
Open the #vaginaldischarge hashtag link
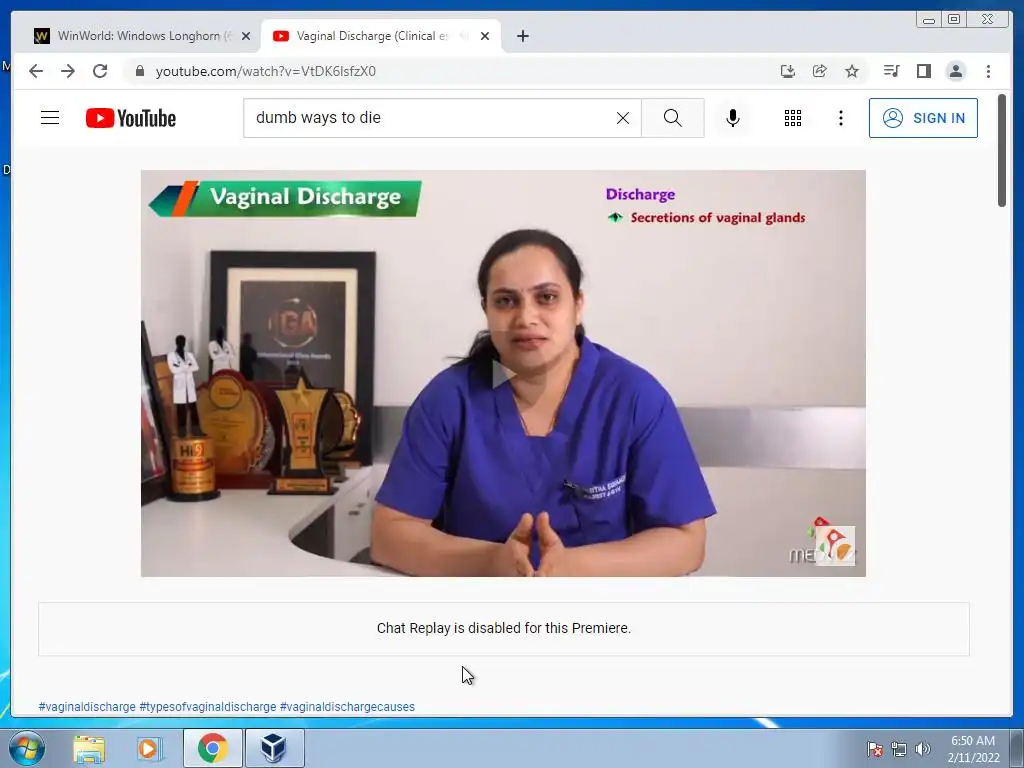tap(87, 707)
